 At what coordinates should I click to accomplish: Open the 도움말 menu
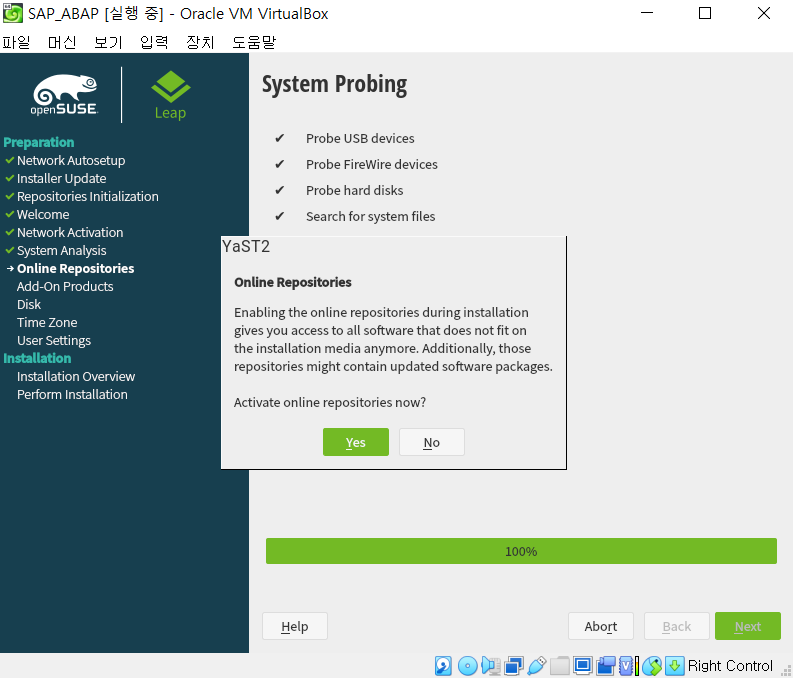[x=254, y=42]
